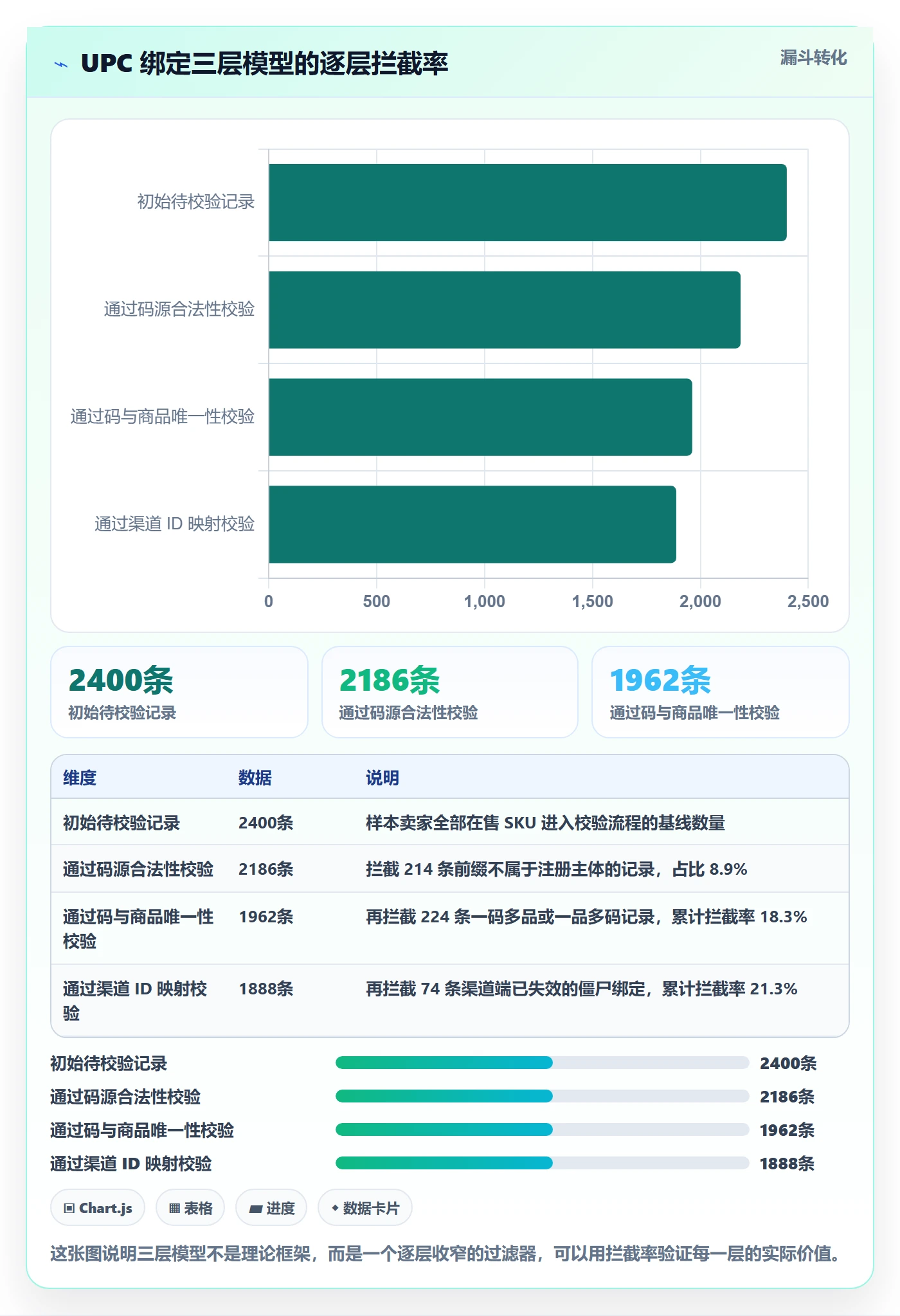Select the 数据卡片 chip
The height and width of the screenshot is (1316, 900).
click(x=365, y=1208)
